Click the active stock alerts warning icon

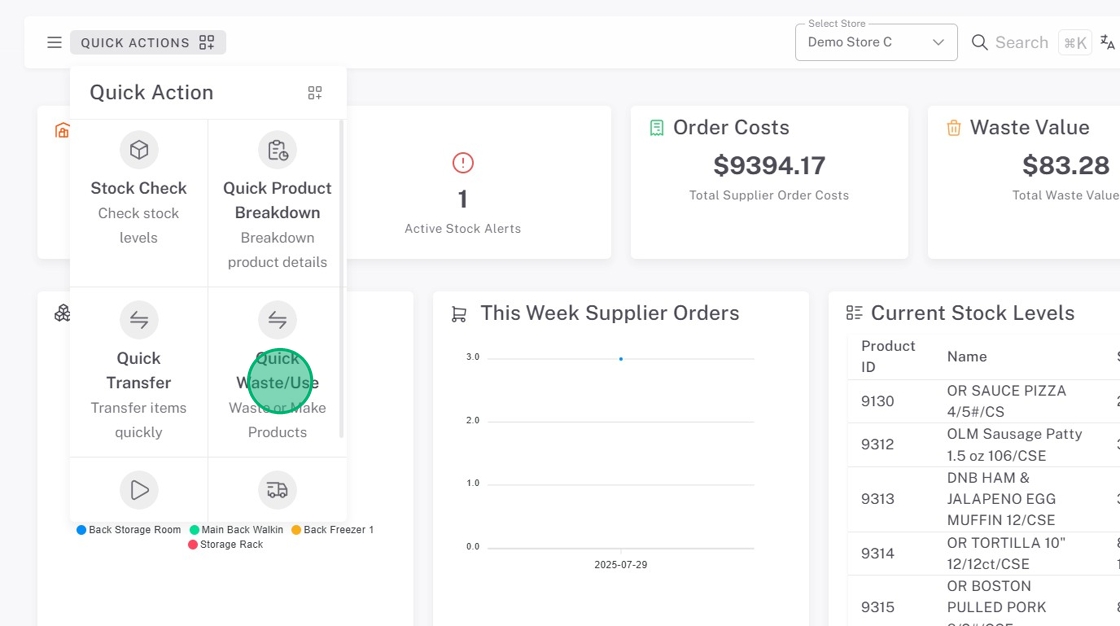pos(462,163)
